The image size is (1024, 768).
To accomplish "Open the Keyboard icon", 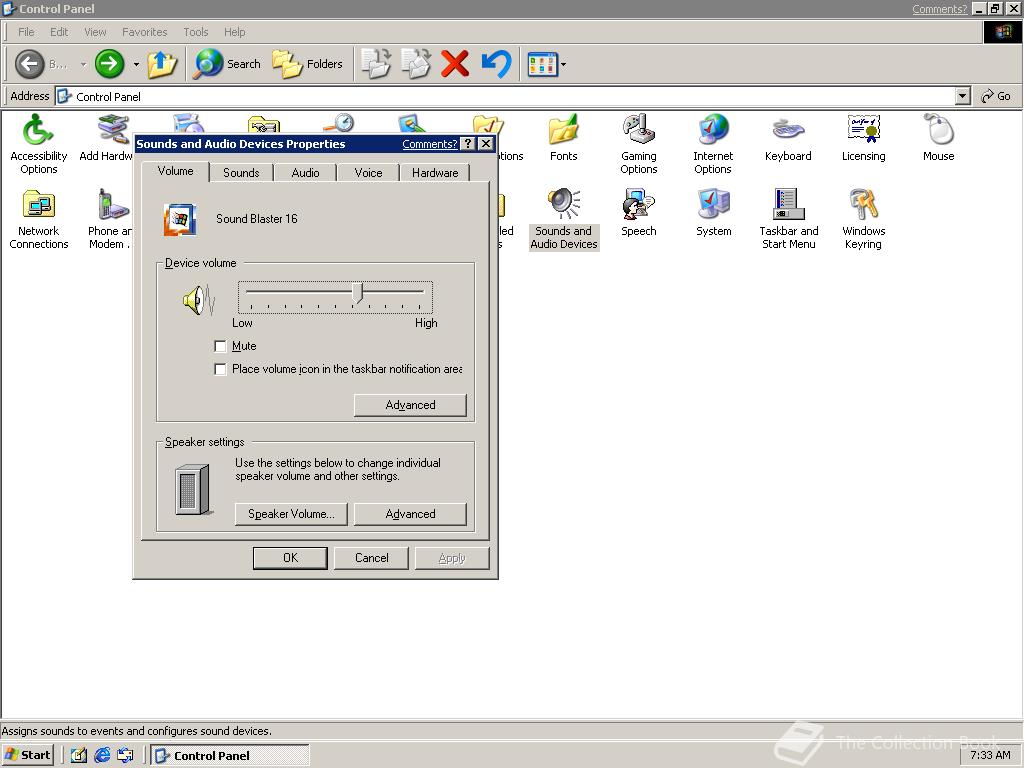I will pyautogui.click(x=788, y=137).
